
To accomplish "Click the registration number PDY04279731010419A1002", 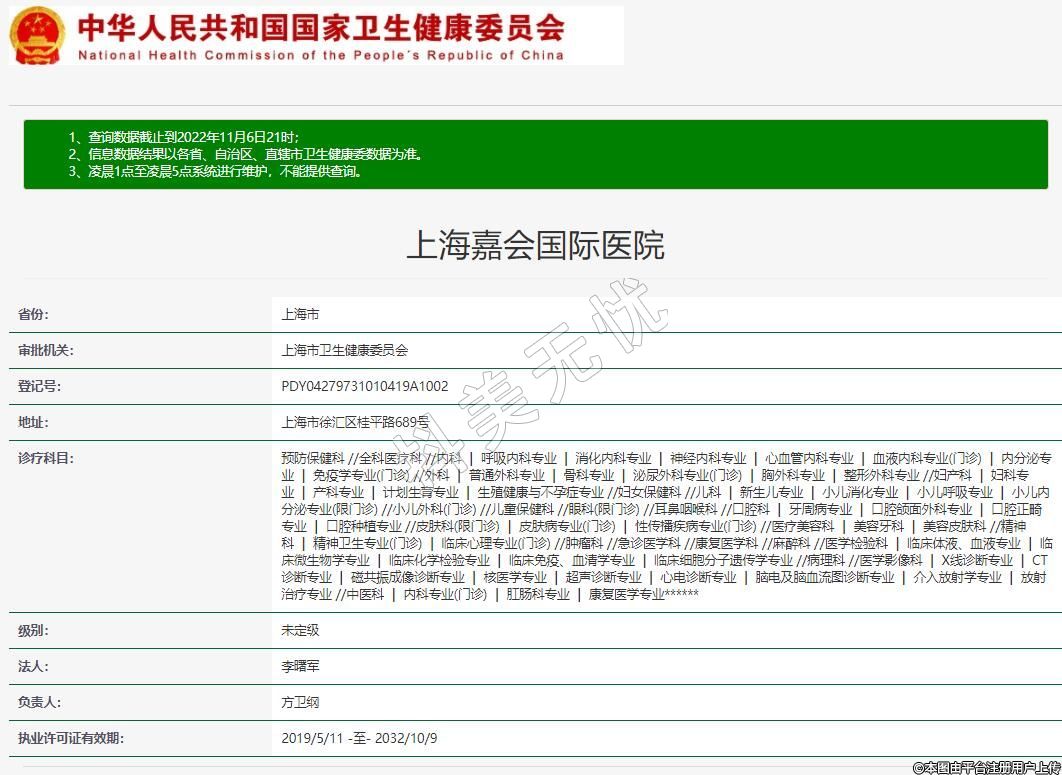I will (x=365, y=386).
